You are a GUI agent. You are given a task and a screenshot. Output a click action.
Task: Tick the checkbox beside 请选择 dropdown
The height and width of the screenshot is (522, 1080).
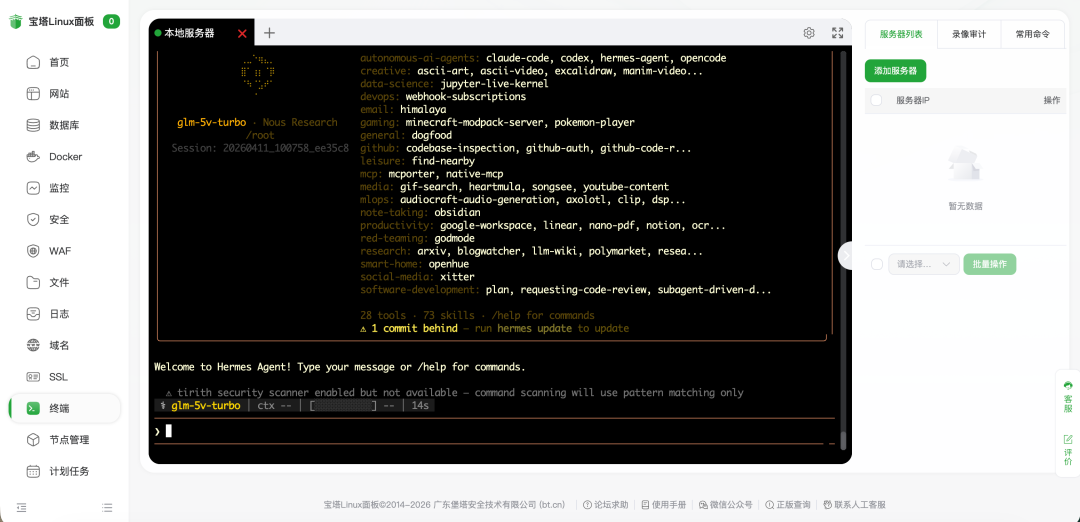click(x=876, y=264)
